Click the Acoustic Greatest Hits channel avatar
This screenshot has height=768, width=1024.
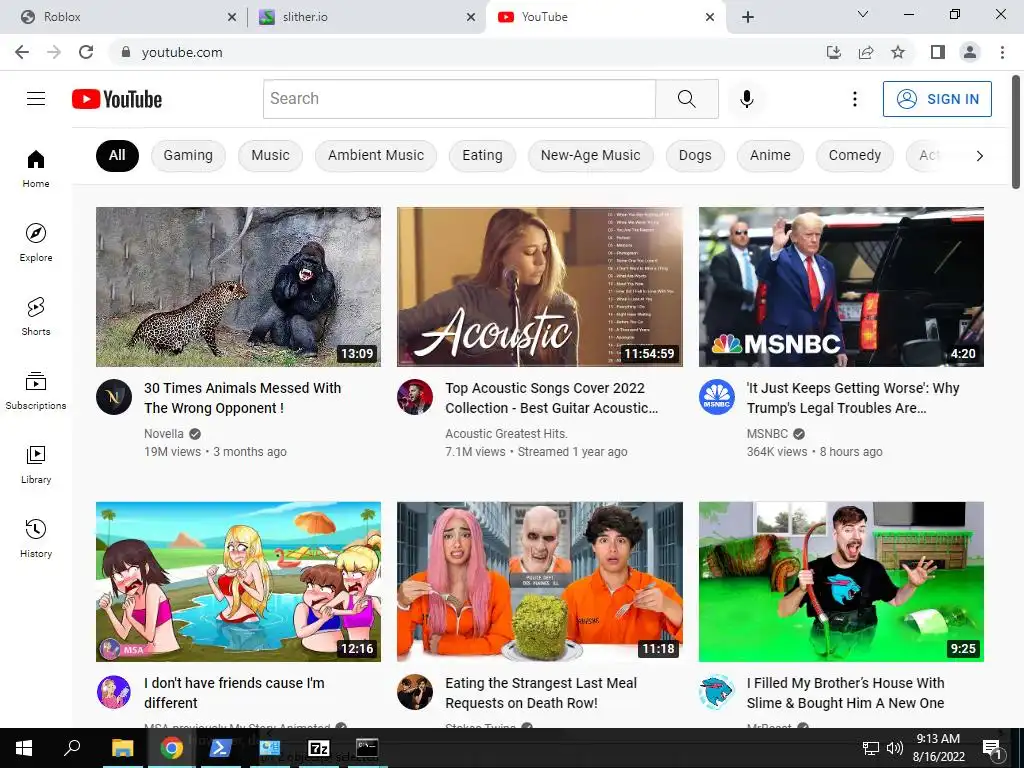pyautogui.click(x=415, y=397)
